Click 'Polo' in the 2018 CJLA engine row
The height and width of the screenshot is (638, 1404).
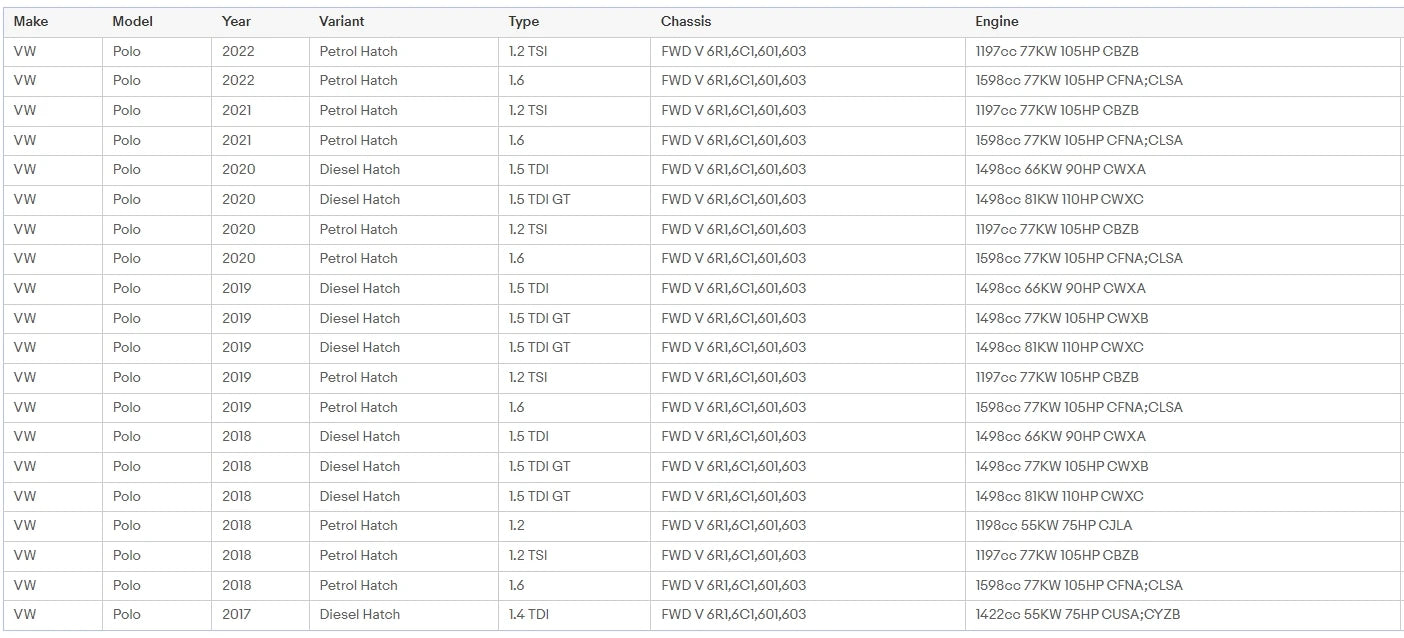point(127,525)
